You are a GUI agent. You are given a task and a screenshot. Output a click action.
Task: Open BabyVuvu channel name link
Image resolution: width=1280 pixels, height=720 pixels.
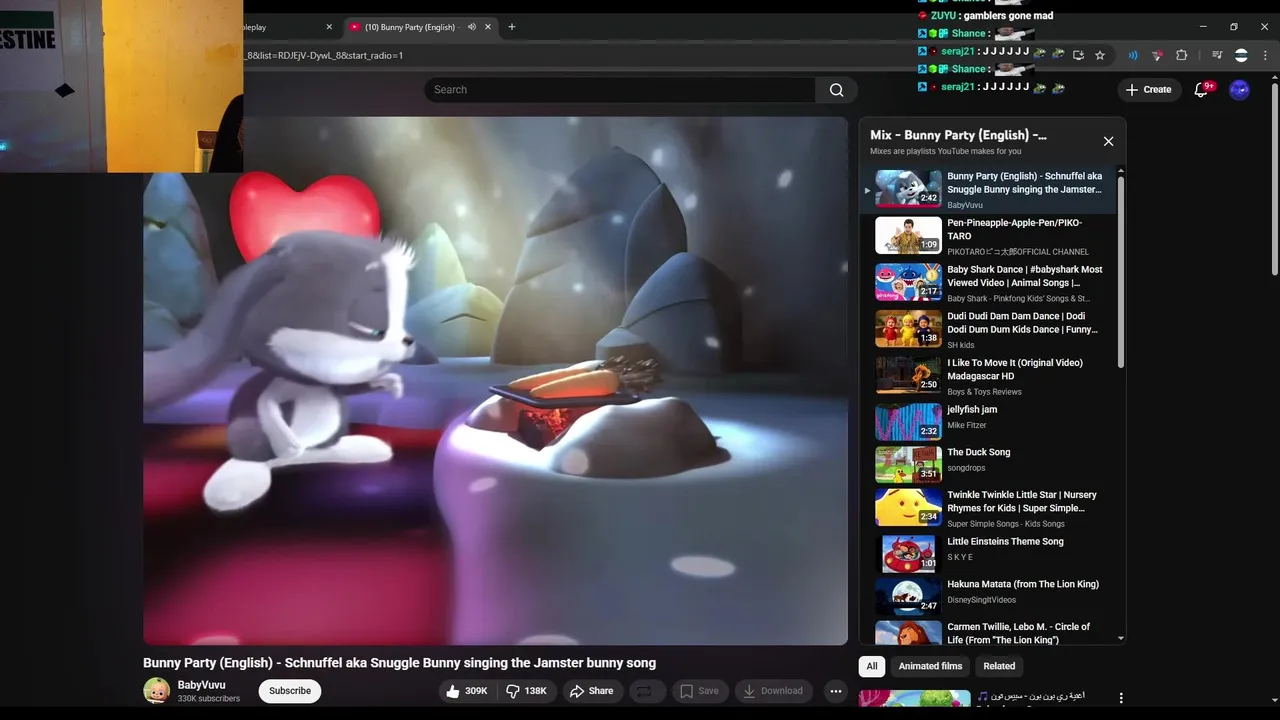point(201,685)
